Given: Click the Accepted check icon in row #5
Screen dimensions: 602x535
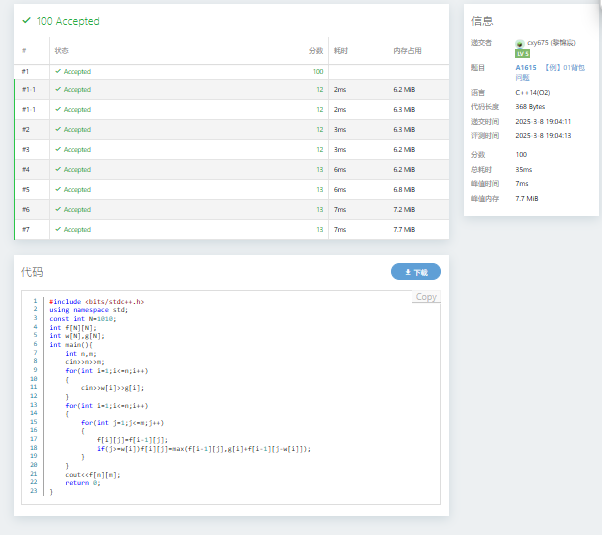Looking at the screenshot, I should pyautogui.click(x=58, y=190).
